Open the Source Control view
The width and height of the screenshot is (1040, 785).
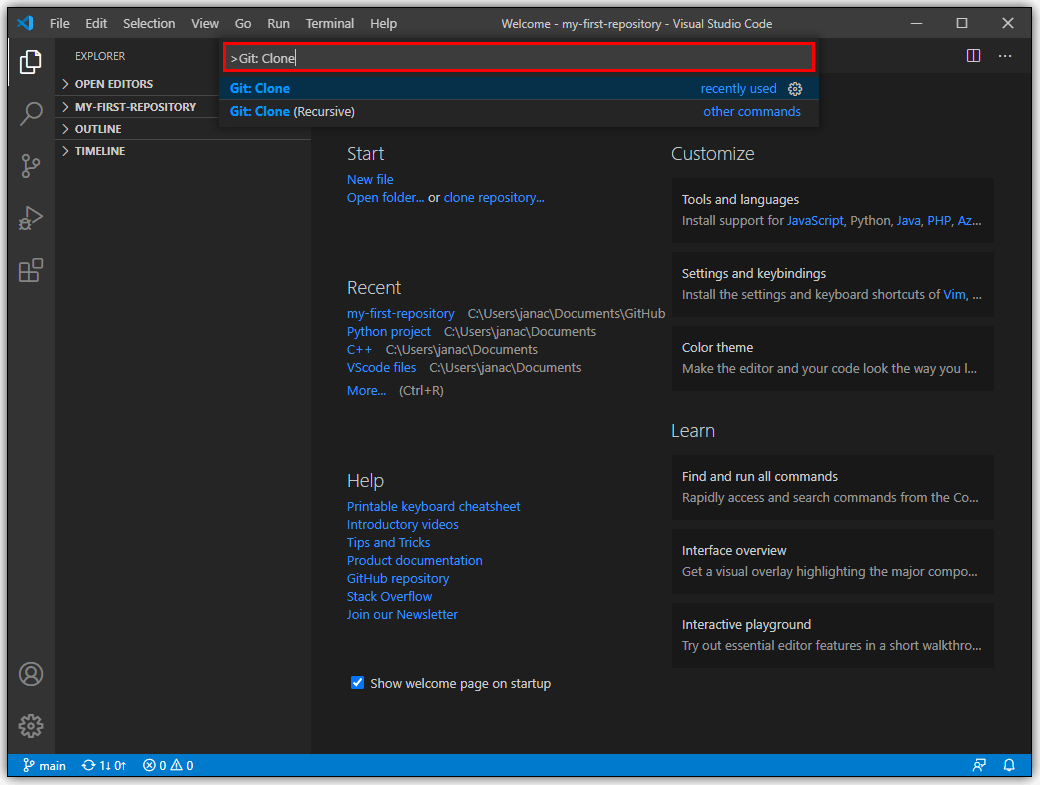(x=31, y=166)
